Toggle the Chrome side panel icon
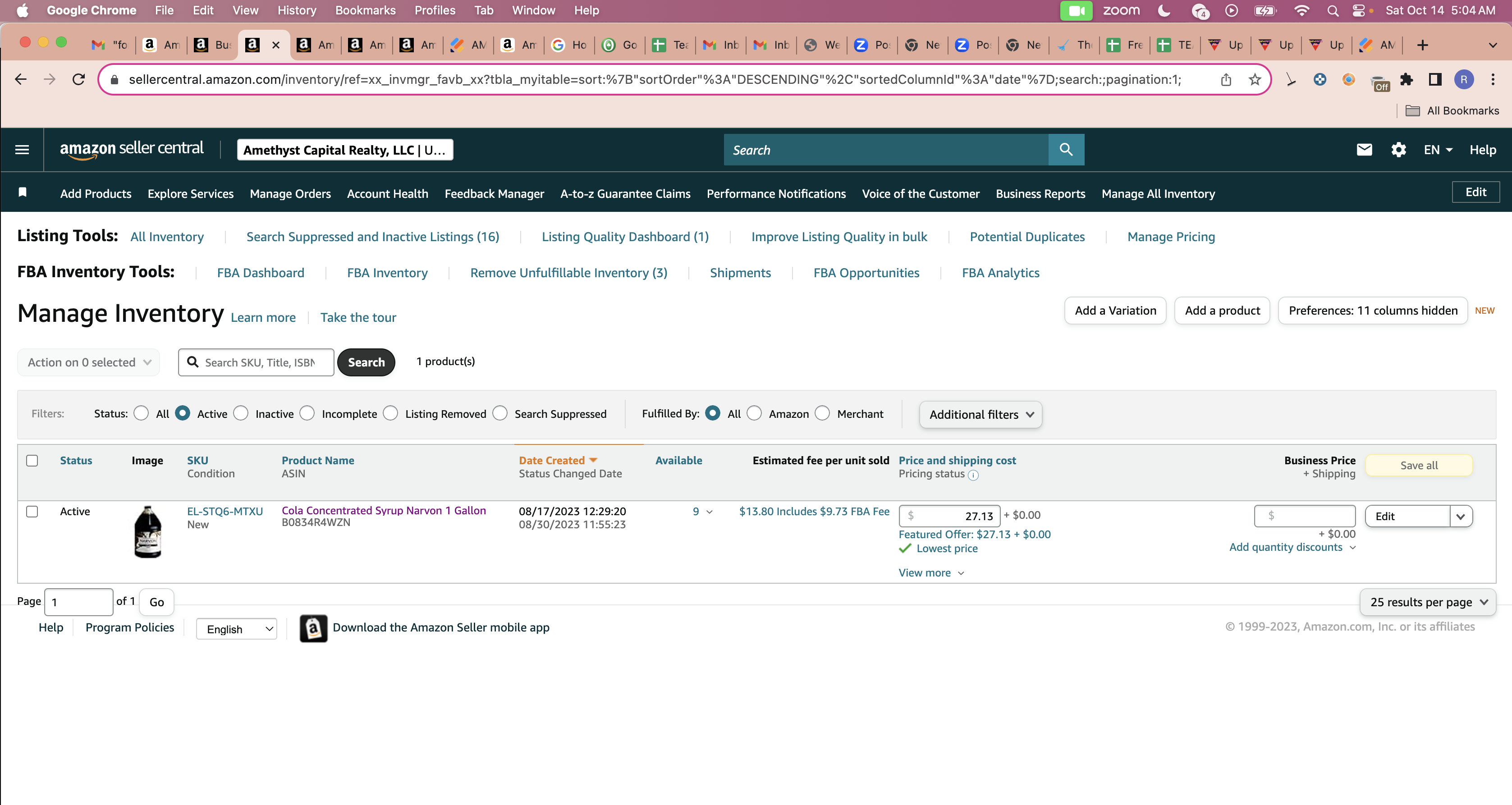 tap(1434, 79)
